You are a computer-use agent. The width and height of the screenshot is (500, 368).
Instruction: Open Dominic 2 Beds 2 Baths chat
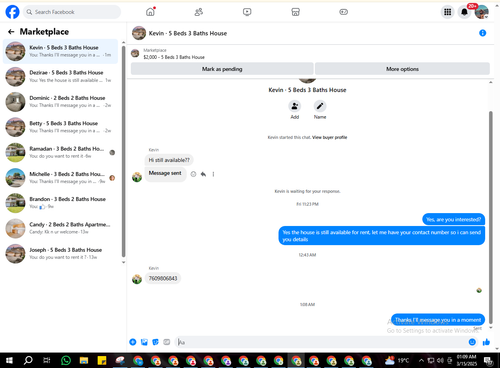coord(60,102)
